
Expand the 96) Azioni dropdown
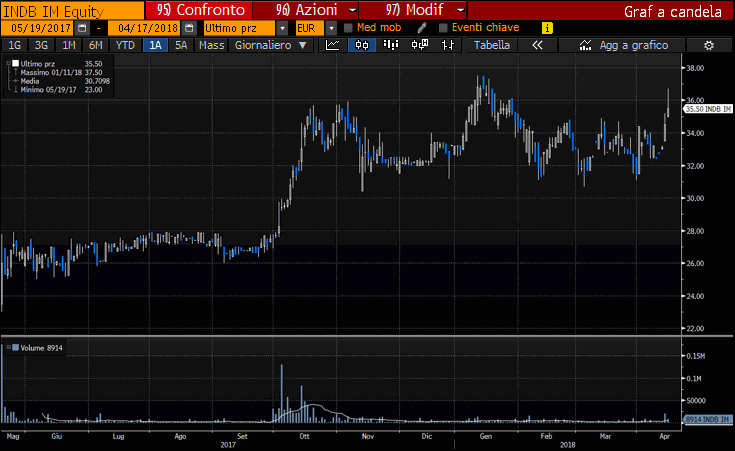(x=352, y=10)
